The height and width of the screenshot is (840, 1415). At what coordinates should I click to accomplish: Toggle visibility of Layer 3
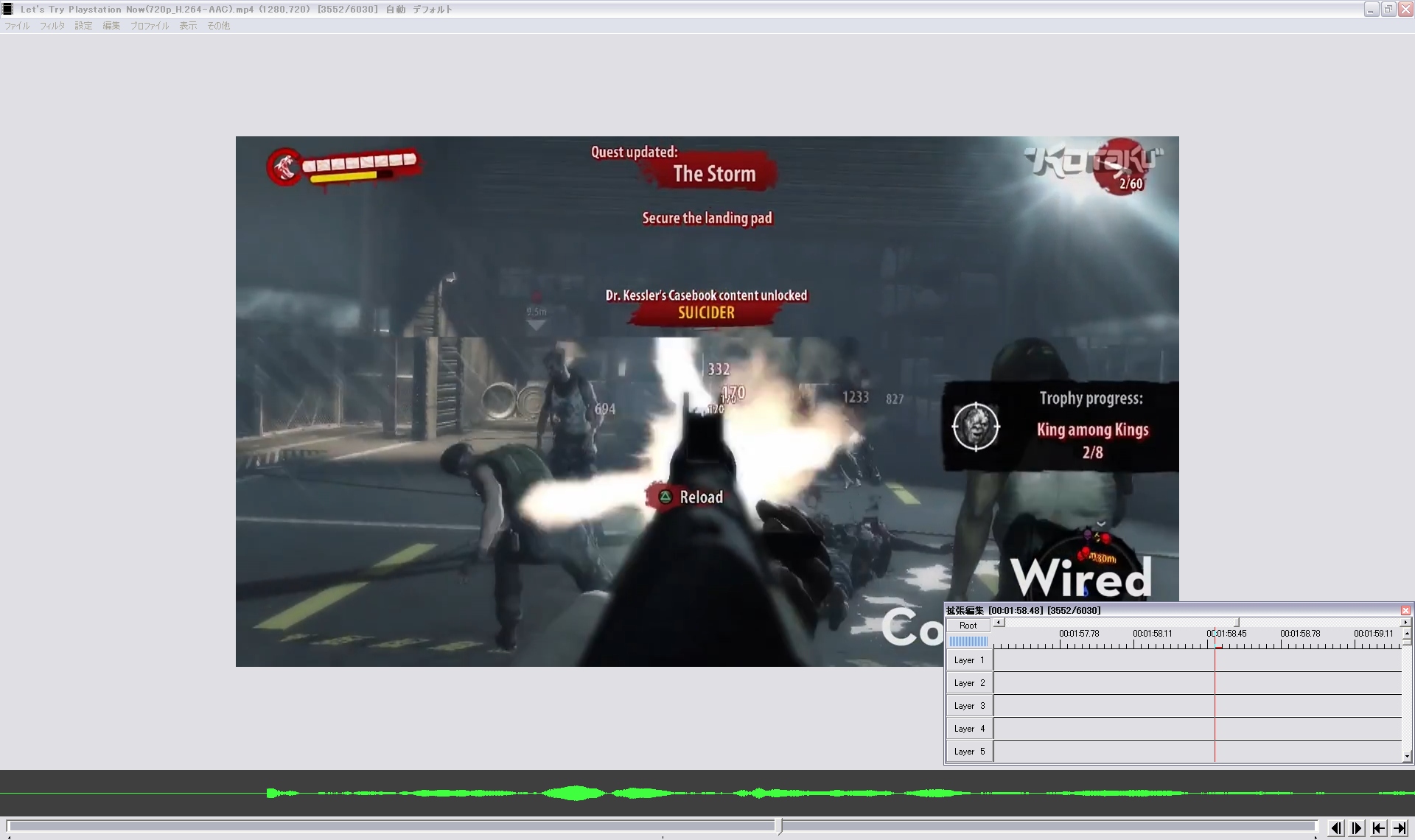[x=969, y=706]
